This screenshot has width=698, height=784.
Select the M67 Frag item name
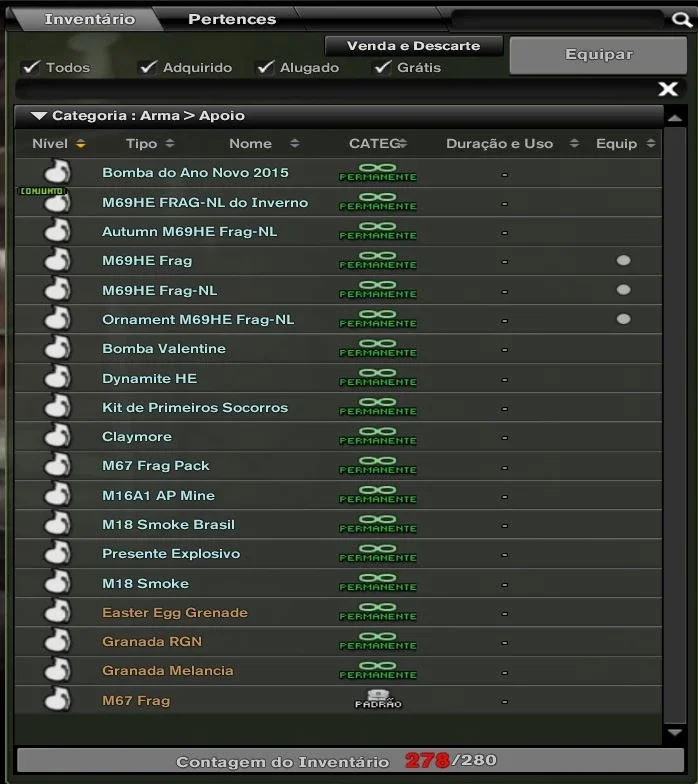(x=136, y=700)
